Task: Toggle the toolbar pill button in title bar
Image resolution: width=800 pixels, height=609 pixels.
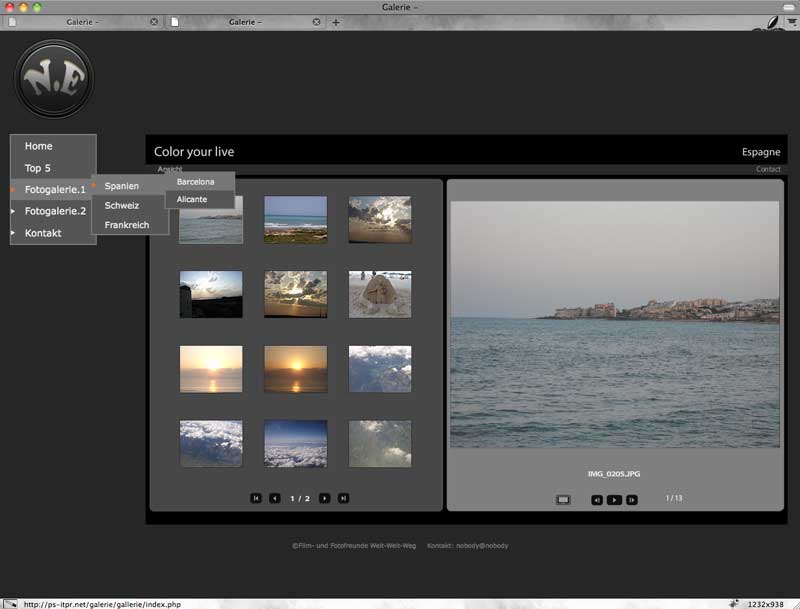Action: point(789,7)
